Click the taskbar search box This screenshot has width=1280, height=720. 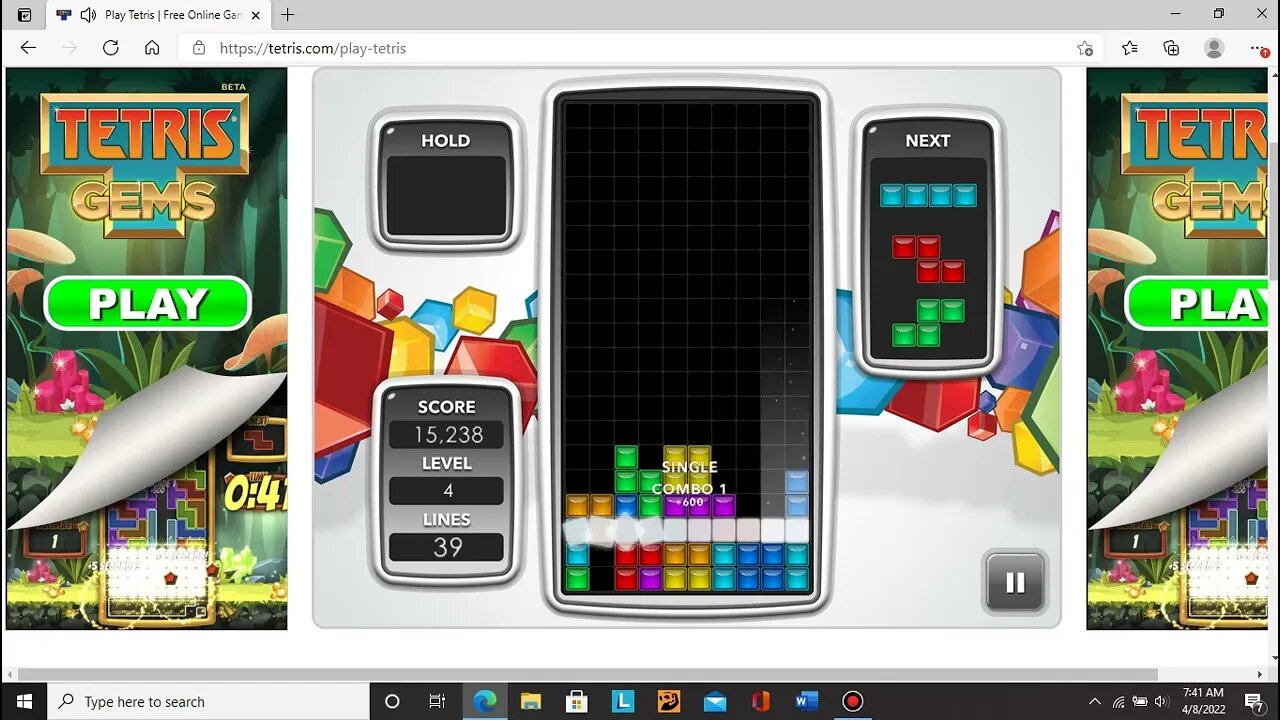coord(209,701)
